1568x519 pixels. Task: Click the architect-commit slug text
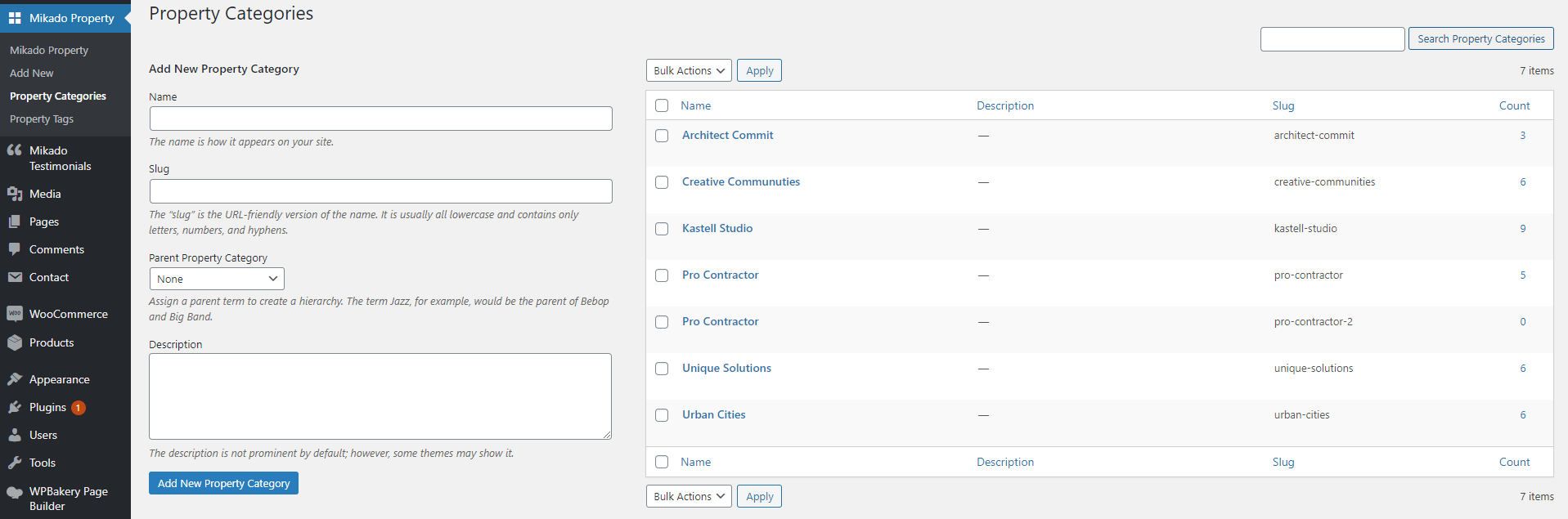(x=1314, y=135)
